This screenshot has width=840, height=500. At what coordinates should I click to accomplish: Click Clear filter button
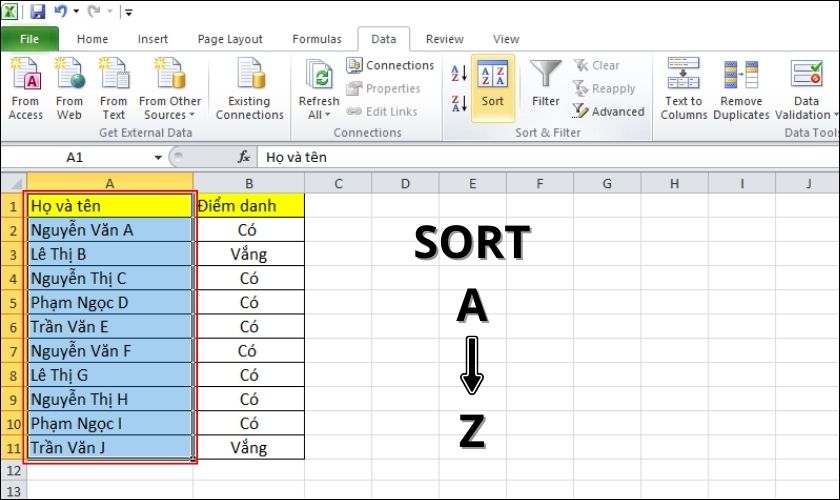point(596,65)
